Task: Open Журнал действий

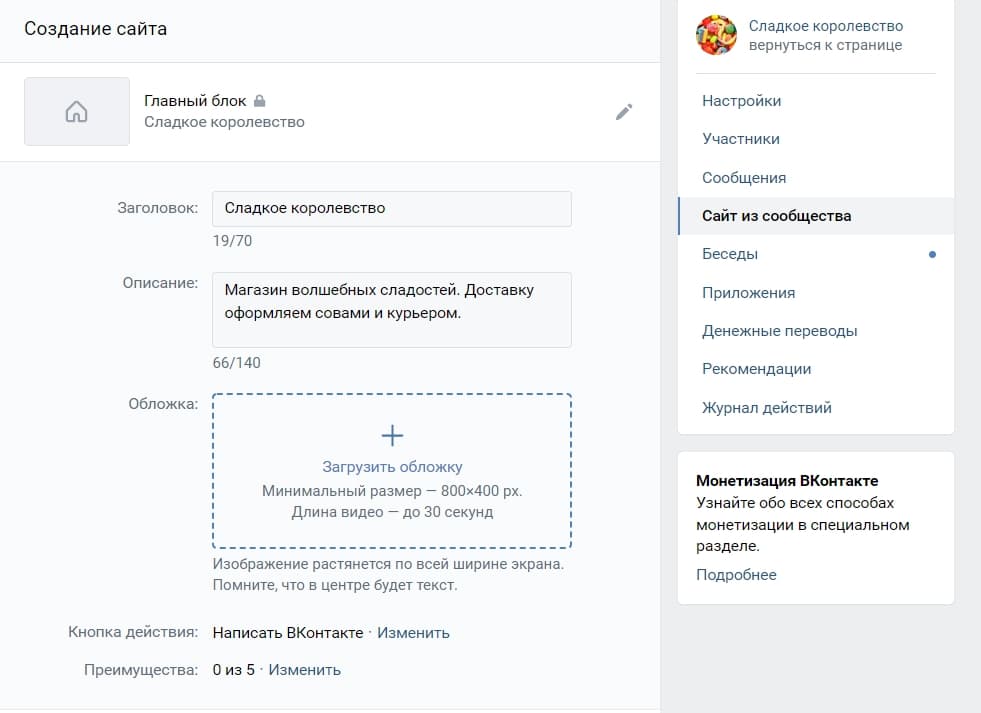Action: coord(766,407)
